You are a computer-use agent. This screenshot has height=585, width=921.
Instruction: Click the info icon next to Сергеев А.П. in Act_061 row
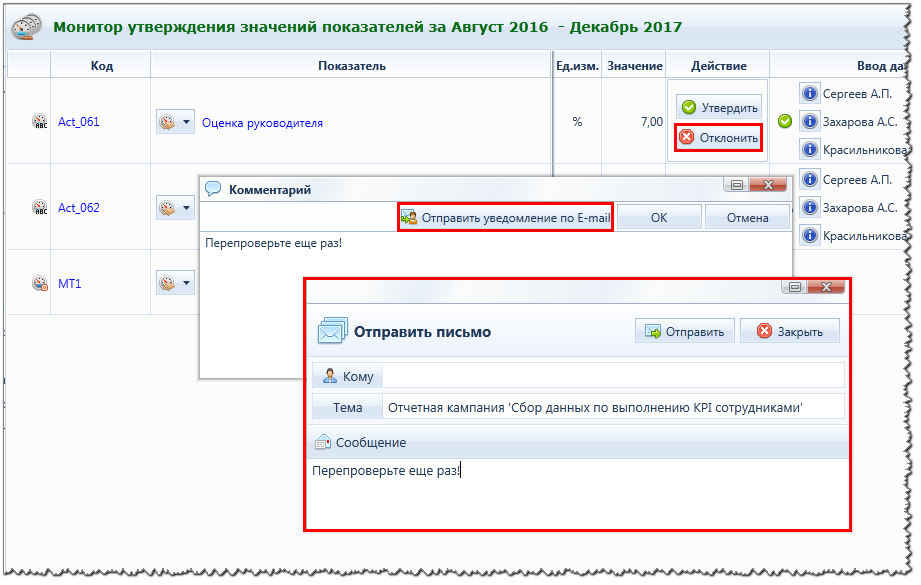pos(809,93)
